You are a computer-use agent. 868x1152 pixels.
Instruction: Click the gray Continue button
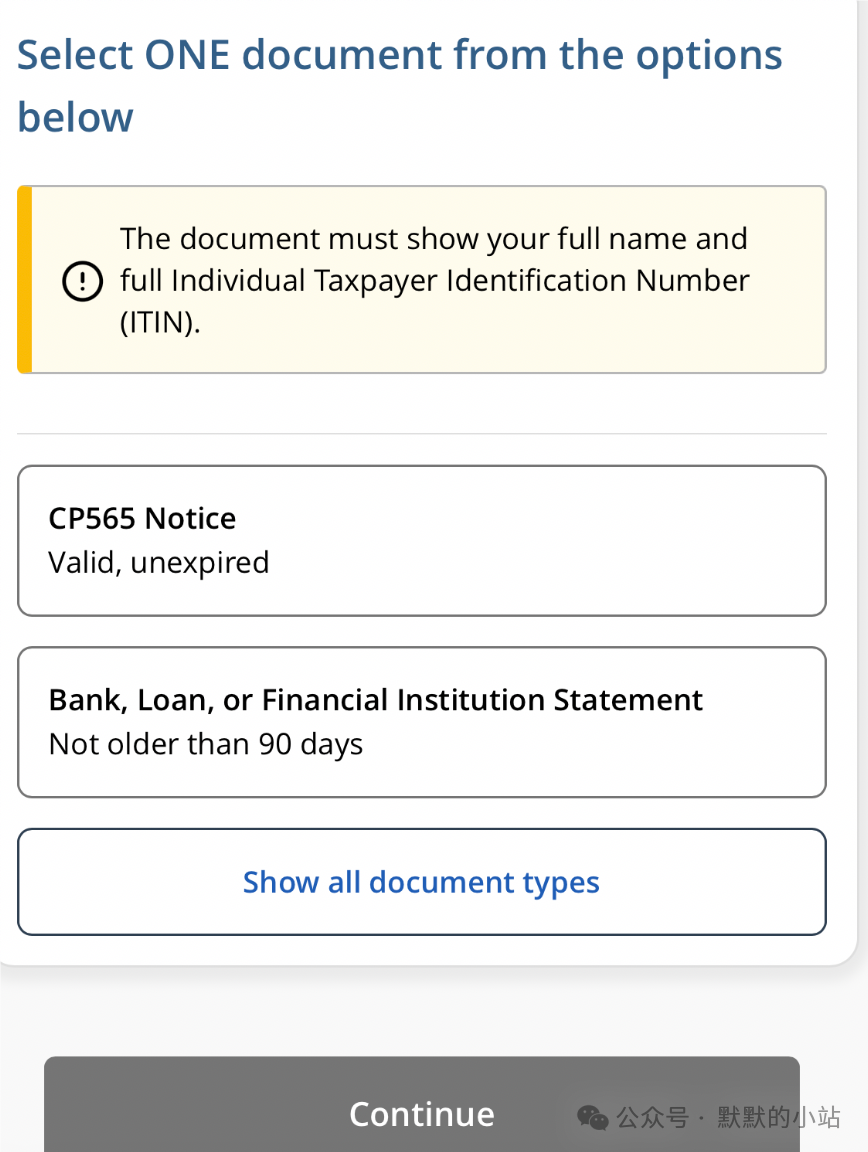tap(422, 1104)
